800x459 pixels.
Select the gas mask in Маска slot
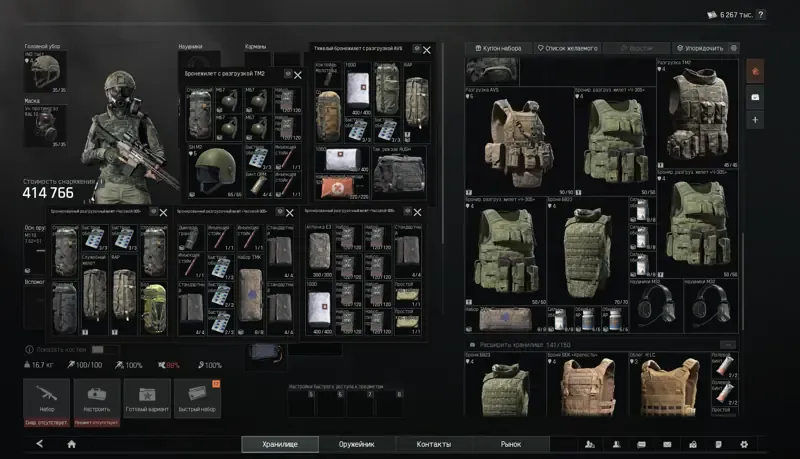45,126
